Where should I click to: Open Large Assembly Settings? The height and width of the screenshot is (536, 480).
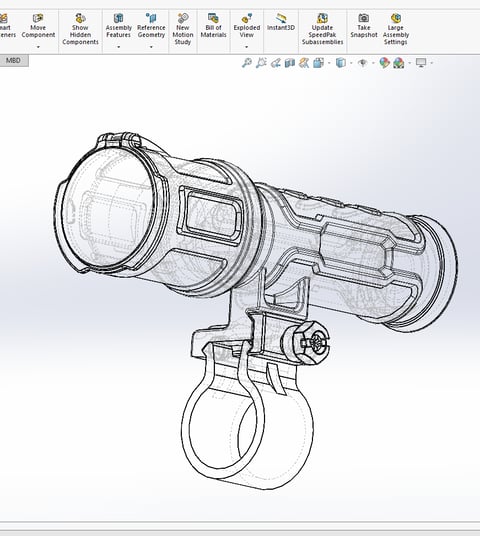click(396, 29)
